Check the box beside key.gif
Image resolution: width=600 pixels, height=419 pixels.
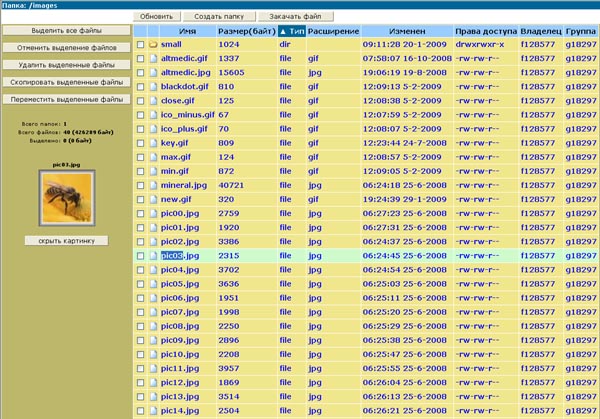tap(140, 143)
